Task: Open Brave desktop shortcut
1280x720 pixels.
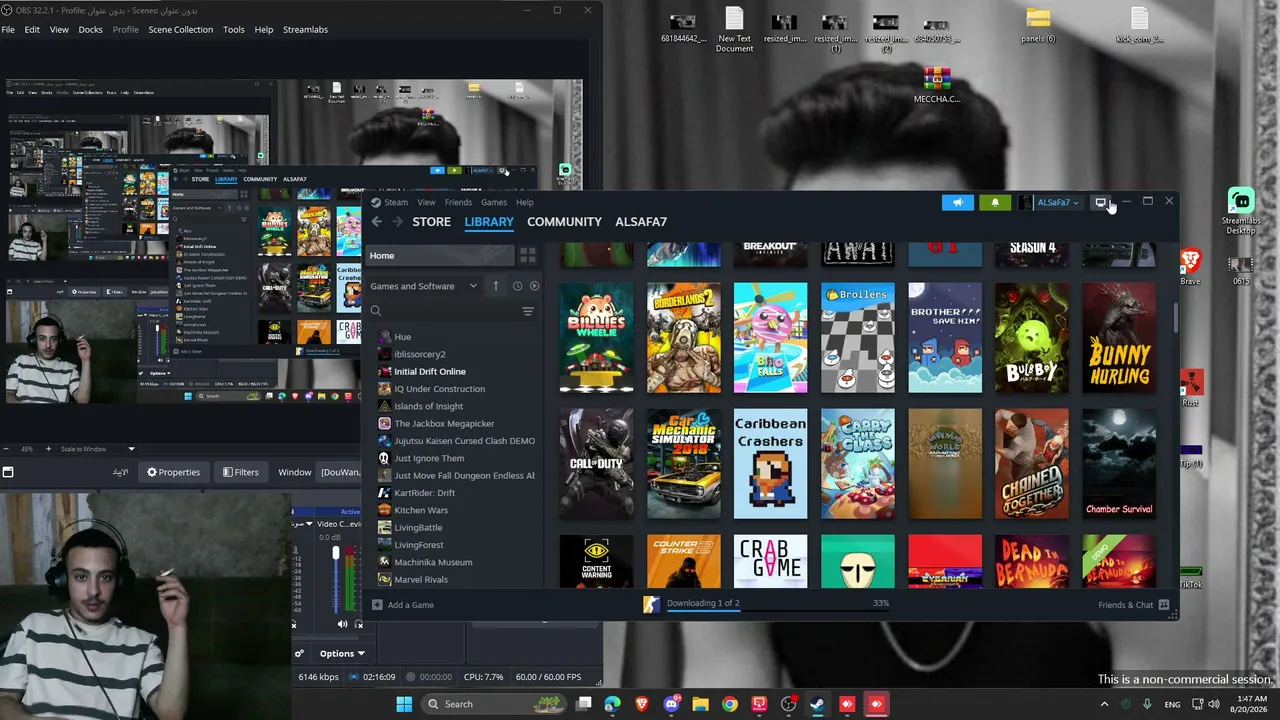Action: pos(1189,267)
